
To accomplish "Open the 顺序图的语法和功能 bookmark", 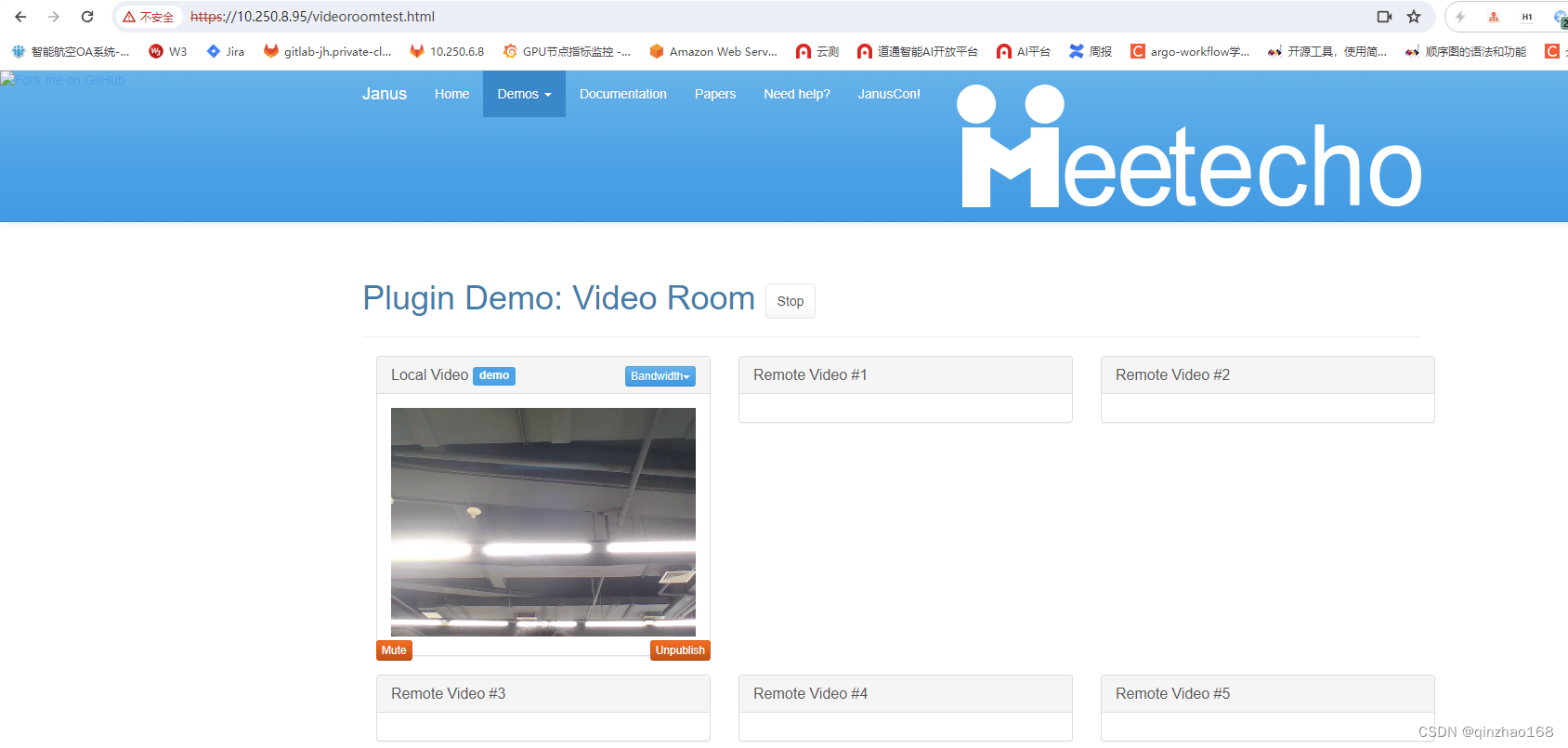I will pos(1466,51).
